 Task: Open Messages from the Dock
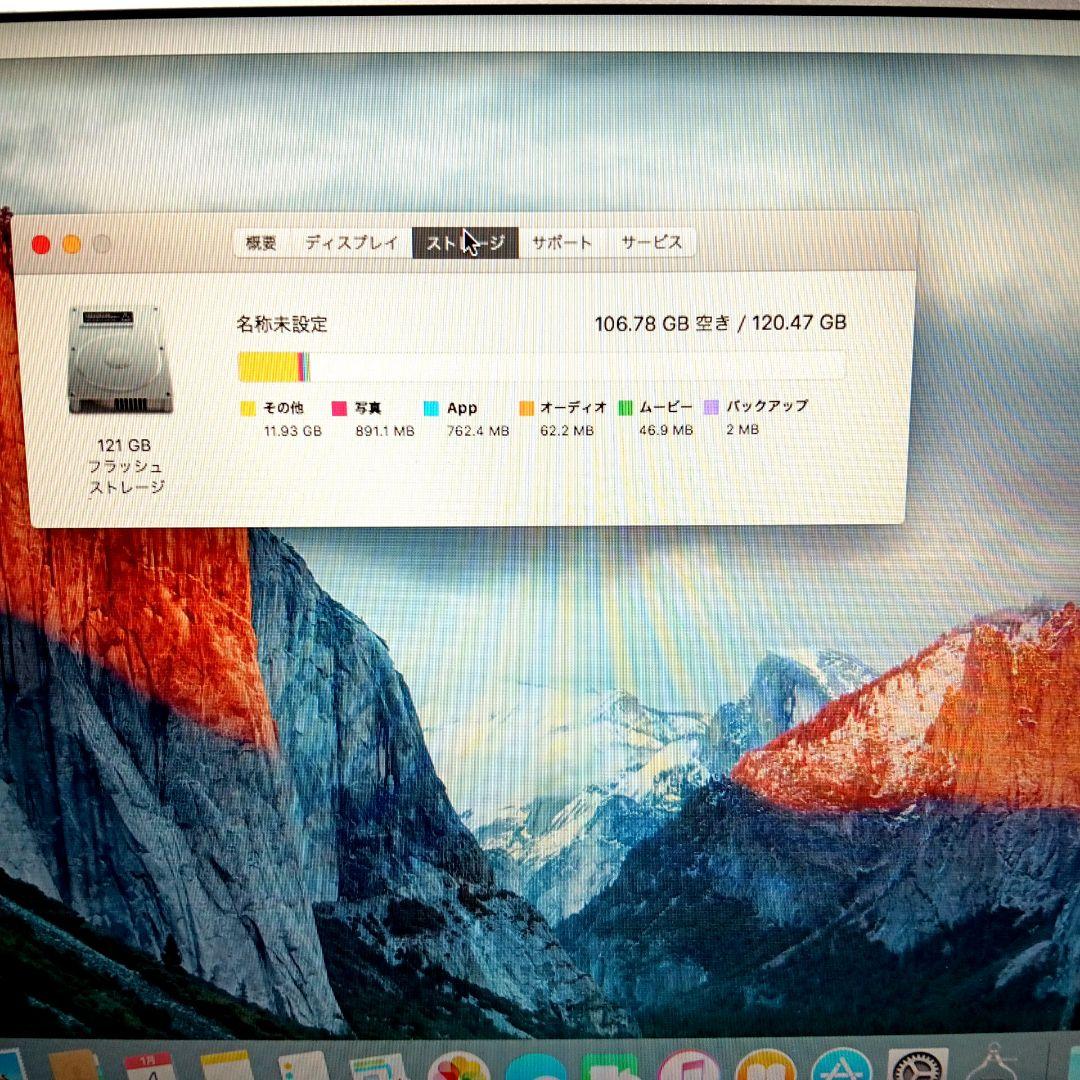click(x=536, y=1068)
